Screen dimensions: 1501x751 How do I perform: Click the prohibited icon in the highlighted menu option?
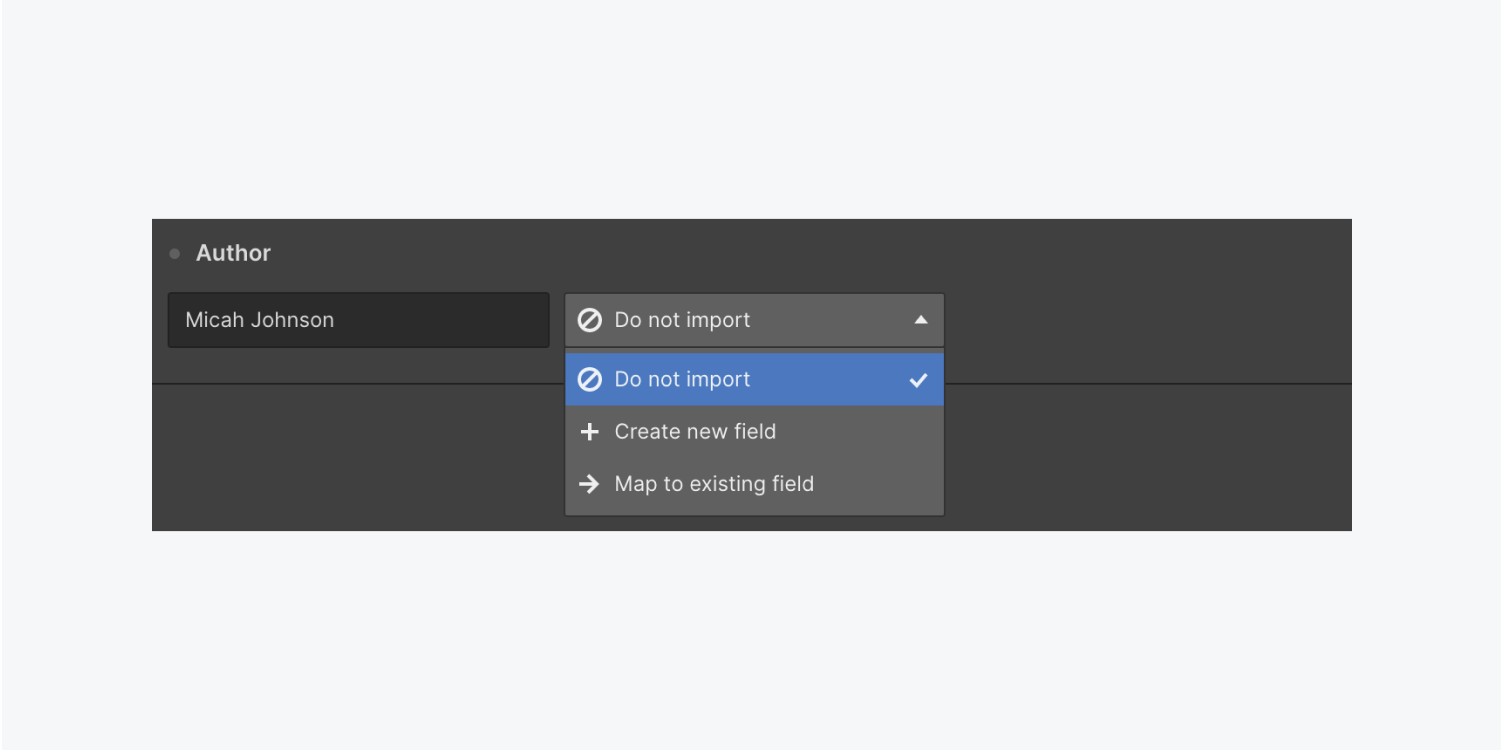[590, 380]
